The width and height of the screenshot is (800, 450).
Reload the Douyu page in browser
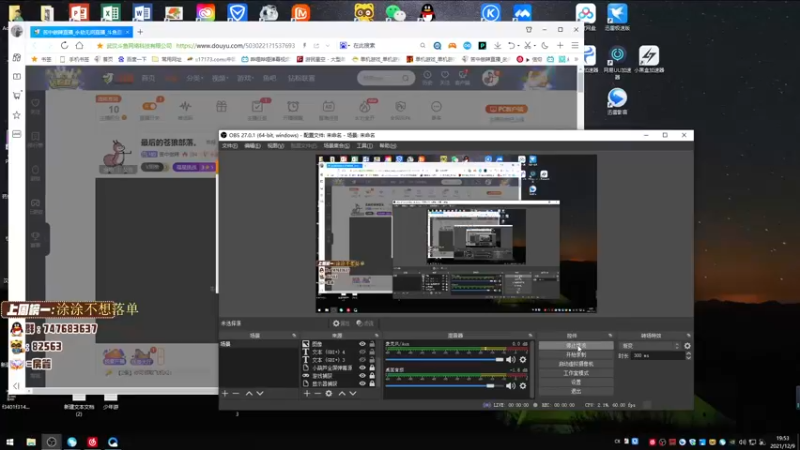(x=64, y=45)
